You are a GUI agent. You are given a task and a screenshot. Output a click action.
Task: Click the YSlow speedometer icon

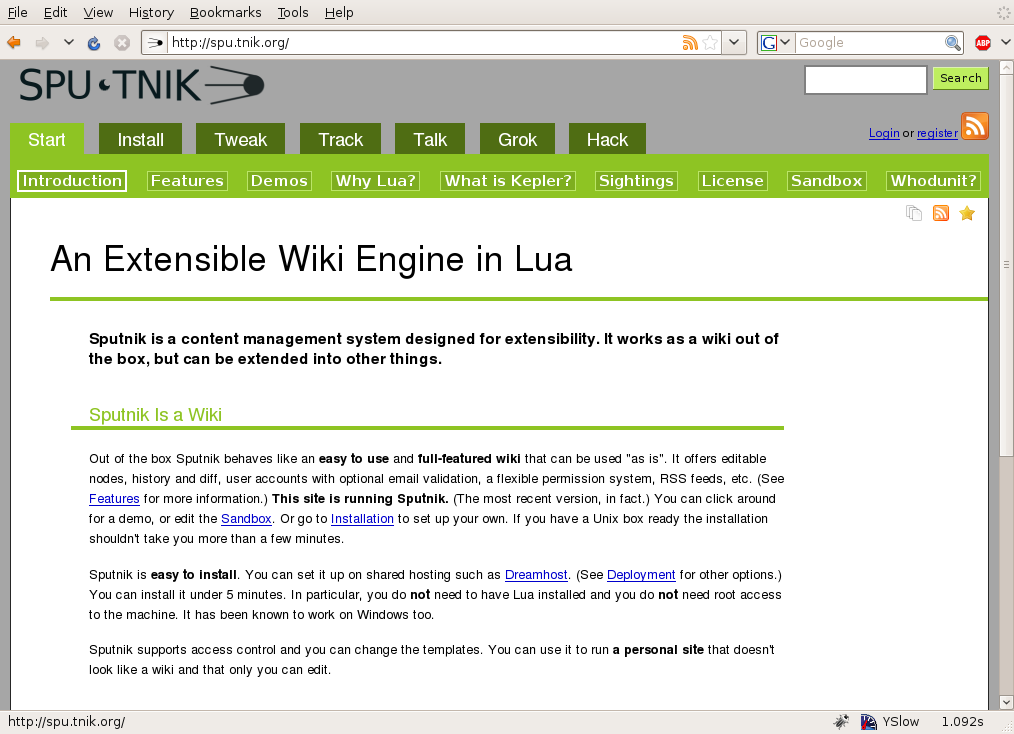click(868, 722)
